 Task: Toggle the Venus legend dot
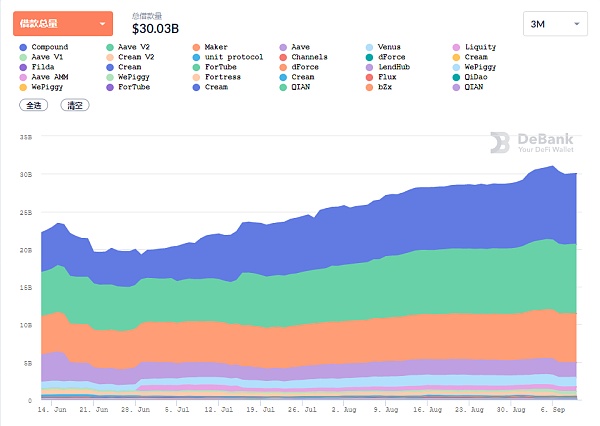(369, 47)
